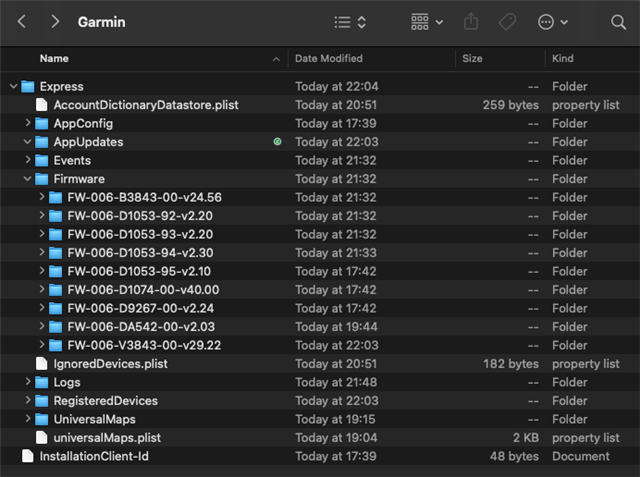Sort files by the Size column
Viewport: 640px width, 477px height.
coord(473,59)
